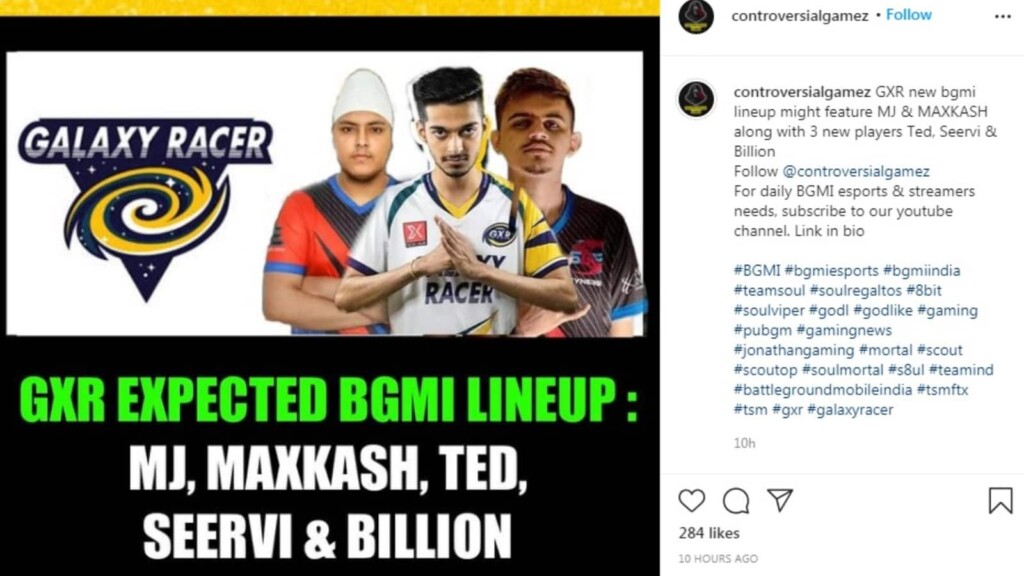Open controversialgamez profile picture in header
The image size is (1024, 576).
696,16
